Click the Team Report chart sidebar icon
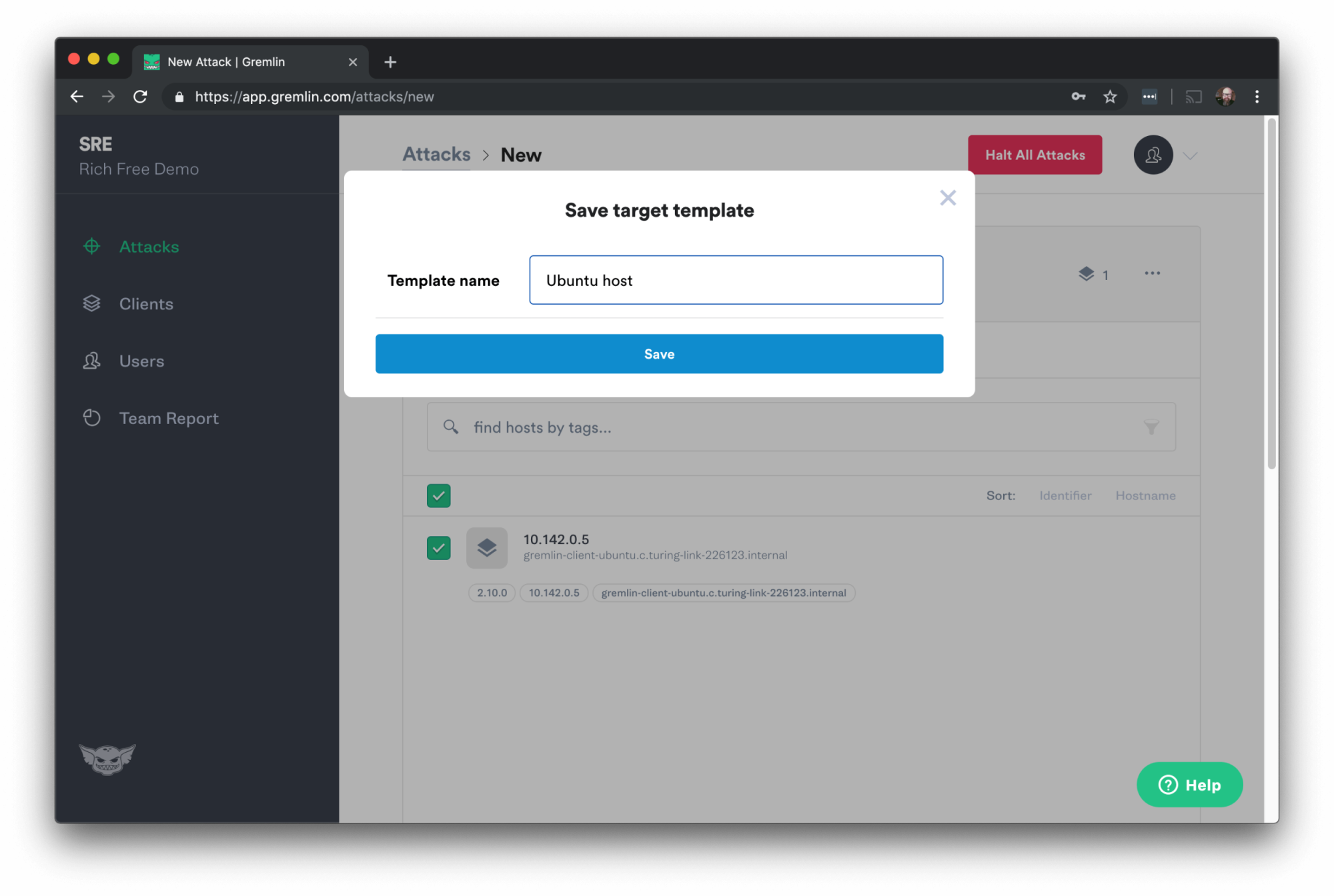Viewport: 1334px width, 896px height. (92, 418)
